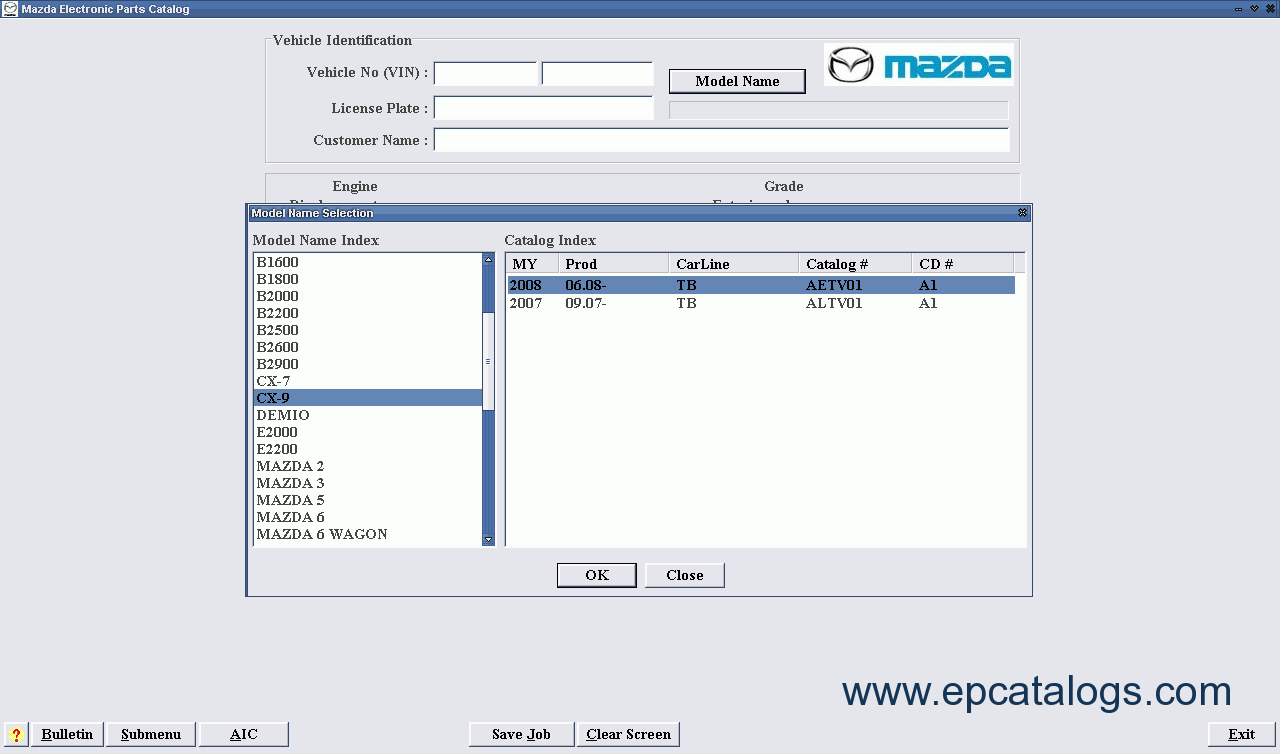Click the CarLine column header
The image size is (1280, 754).
click(733, 264)
